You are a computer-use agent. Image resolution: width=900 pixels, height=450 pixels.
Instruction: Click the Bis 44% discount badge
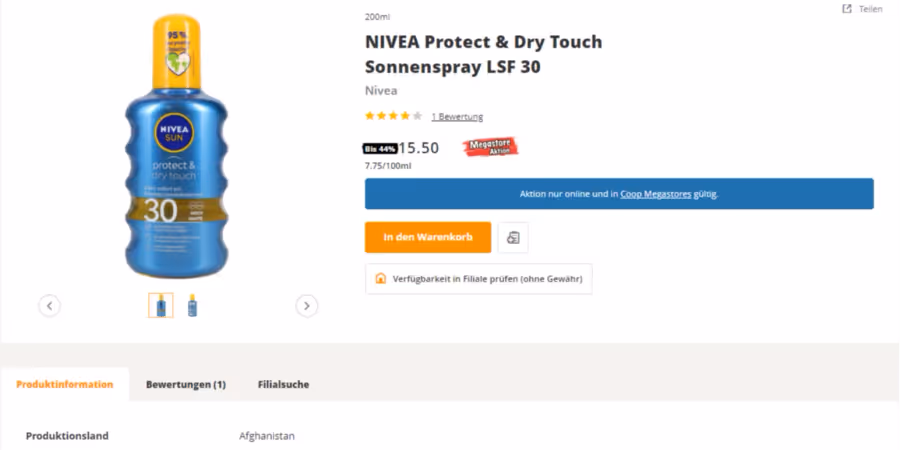[380, 149]
